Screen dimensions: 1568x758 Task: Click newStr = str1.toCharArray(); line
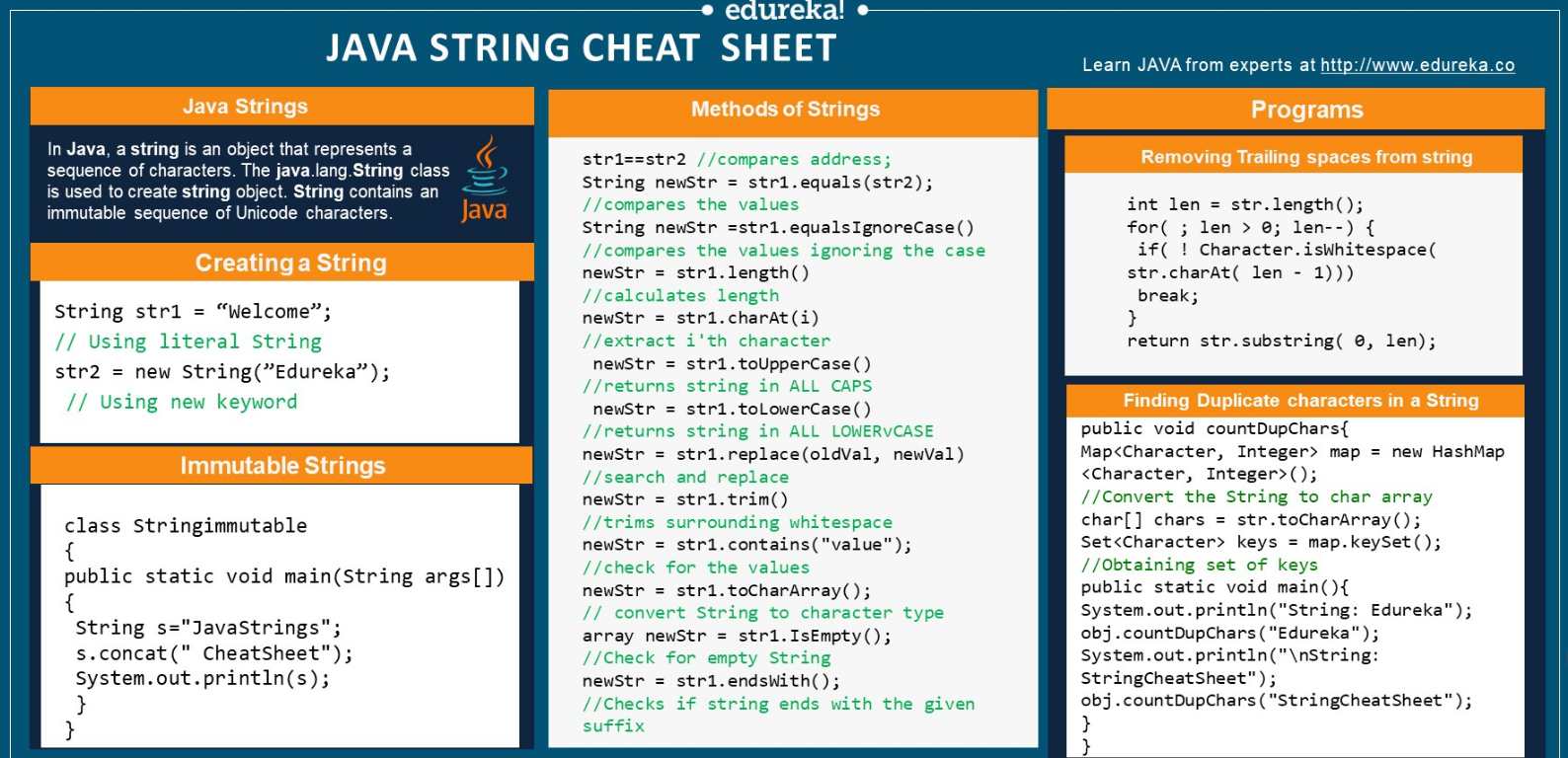tap(727, 591)
